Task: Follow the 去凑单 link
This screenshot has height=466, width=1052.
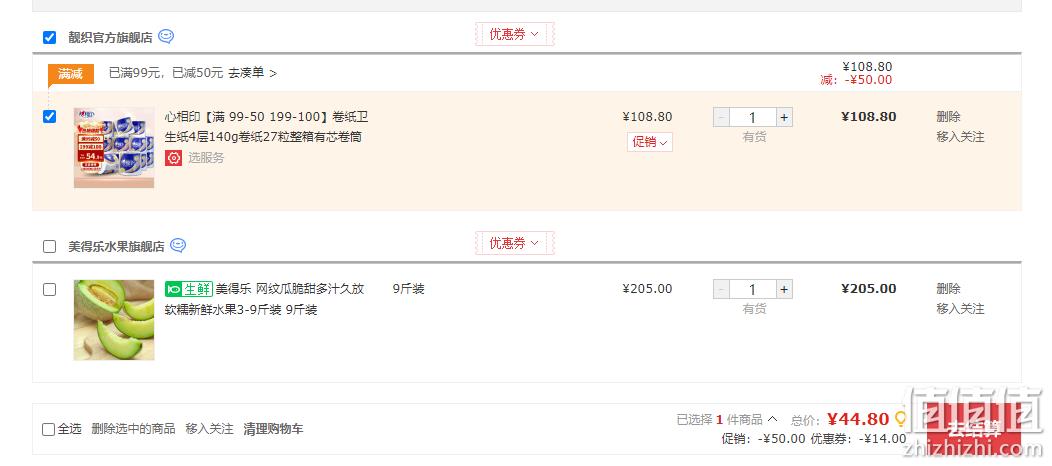Action: (x=252, y=73)
